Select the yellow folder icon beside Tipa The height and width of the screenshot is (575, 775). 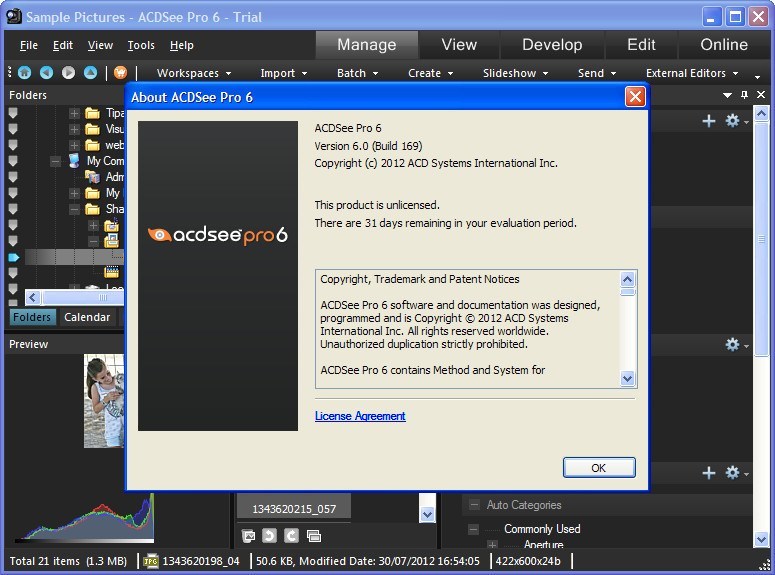[92, 113]
